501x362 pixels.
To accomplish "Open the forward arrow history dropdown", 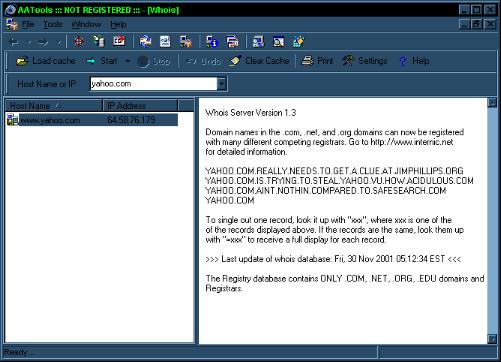I will coord(59,42).
